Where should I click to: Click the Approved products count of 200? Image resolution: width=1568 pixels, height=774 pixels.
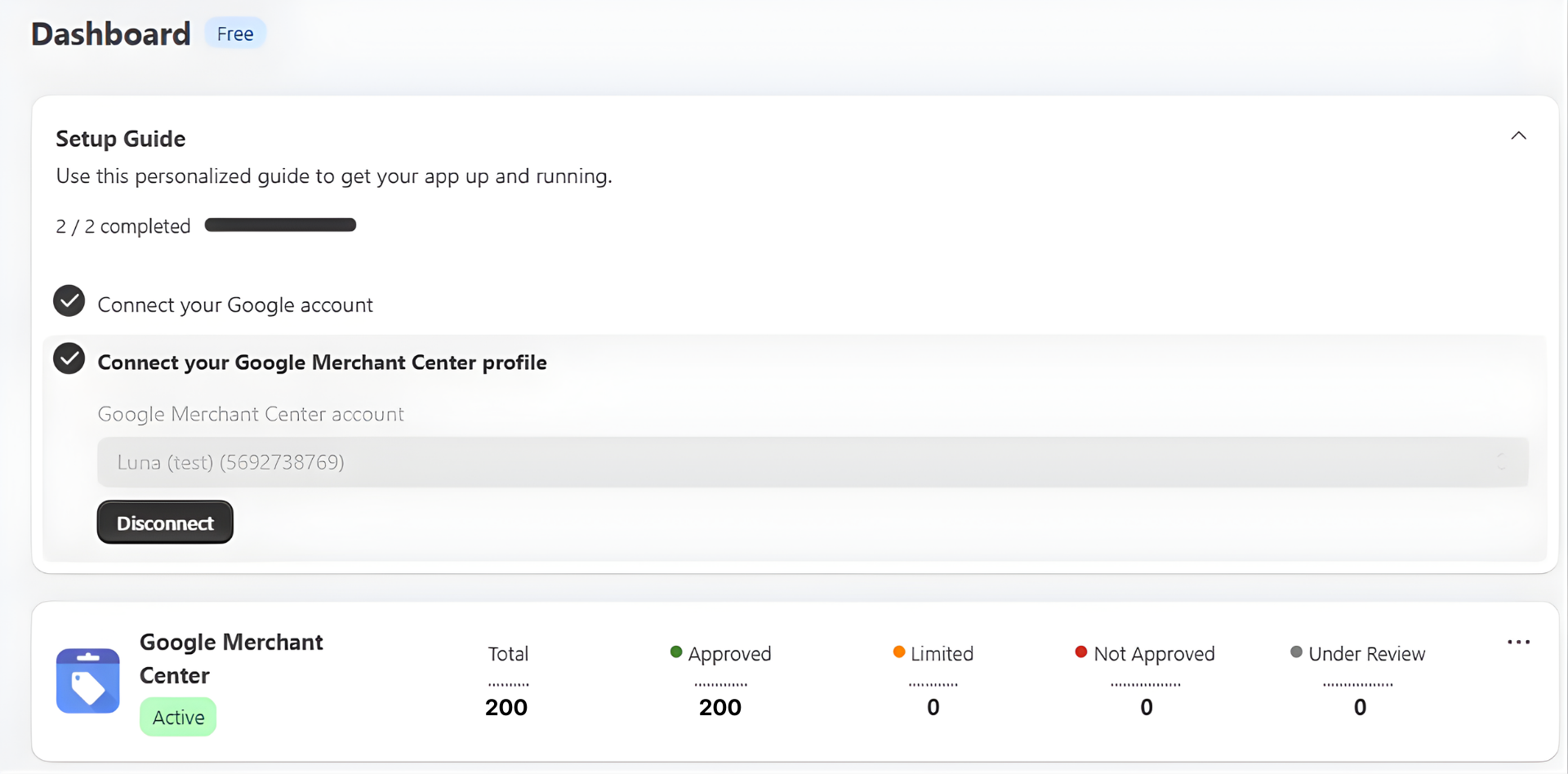(x=719, y=707)
